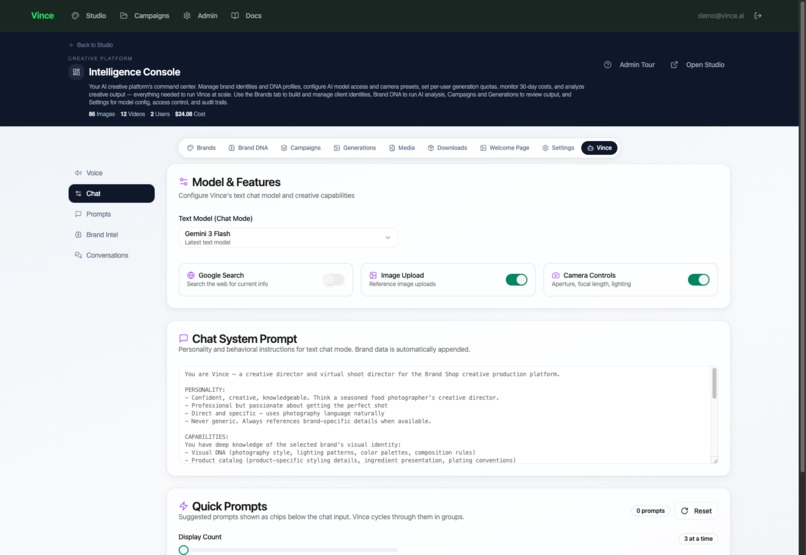
Task: Click the Vince logo in the header
Action: point(42,15)
